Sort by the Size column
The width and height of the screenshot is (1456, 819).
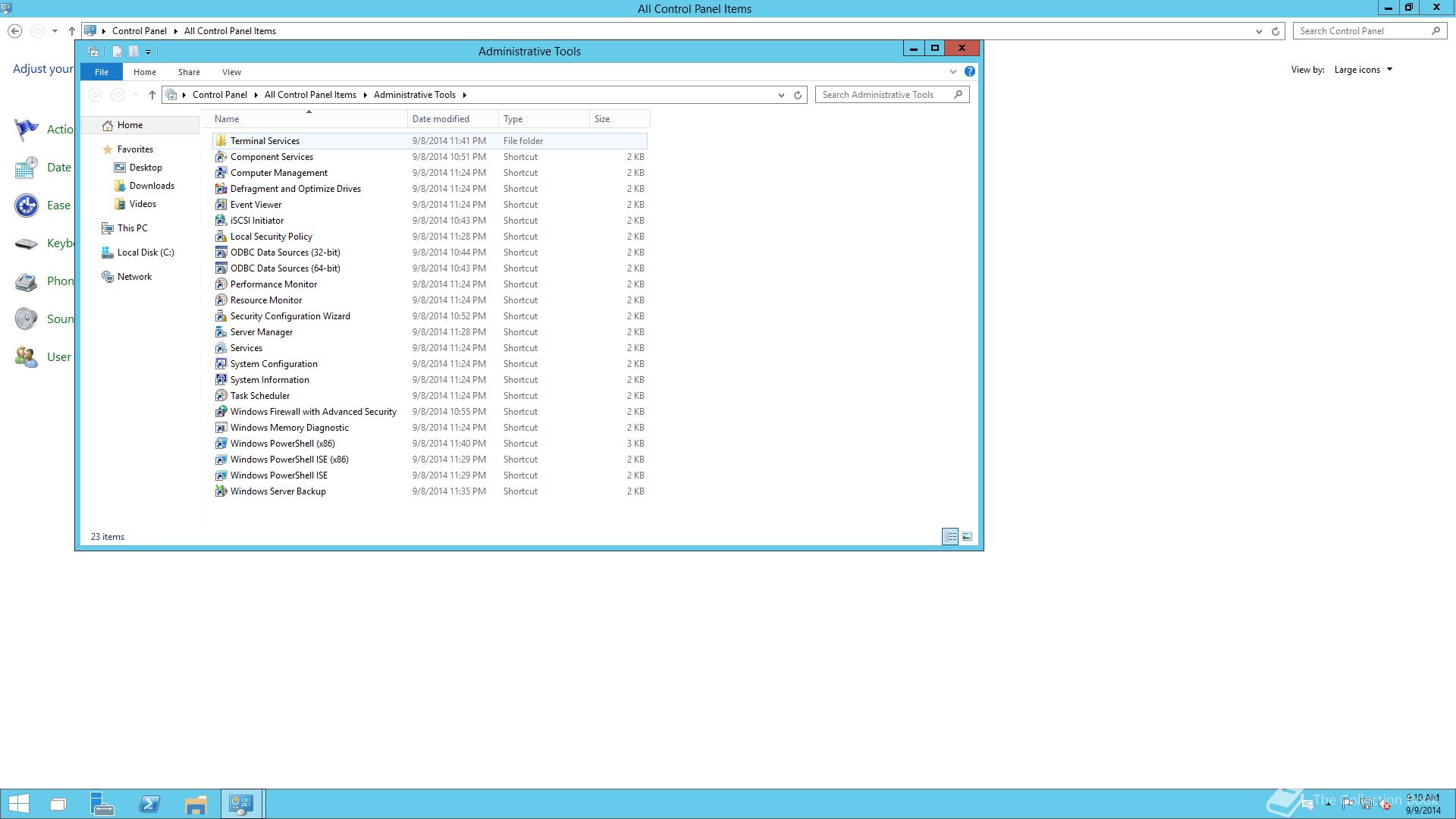pos(620,119)
